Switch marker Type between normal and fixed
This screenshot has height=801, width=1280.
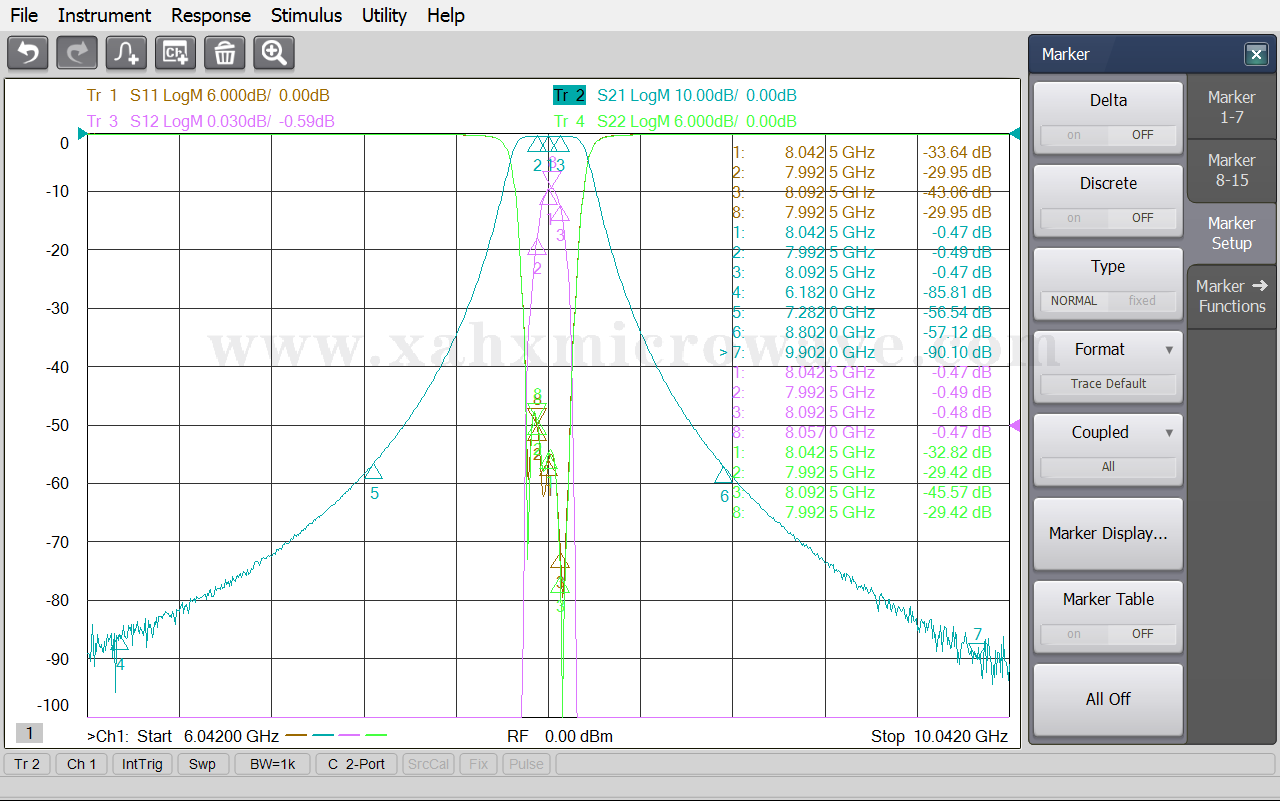(1108, 300)
